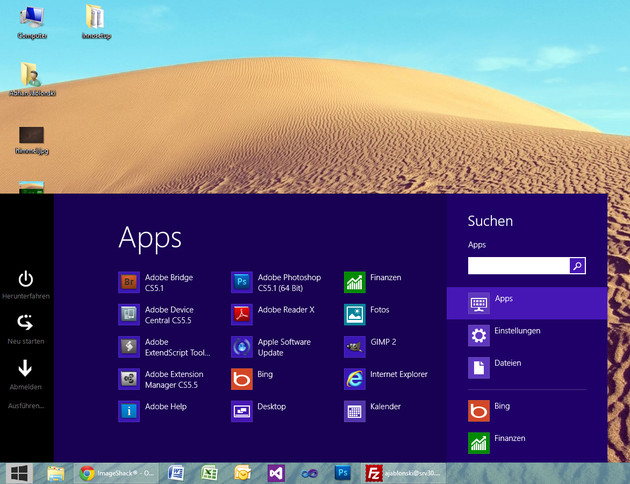This screenshot has height=484, width=630.
Task: Focus the Suchen search input field
Action: coord(519,265)
